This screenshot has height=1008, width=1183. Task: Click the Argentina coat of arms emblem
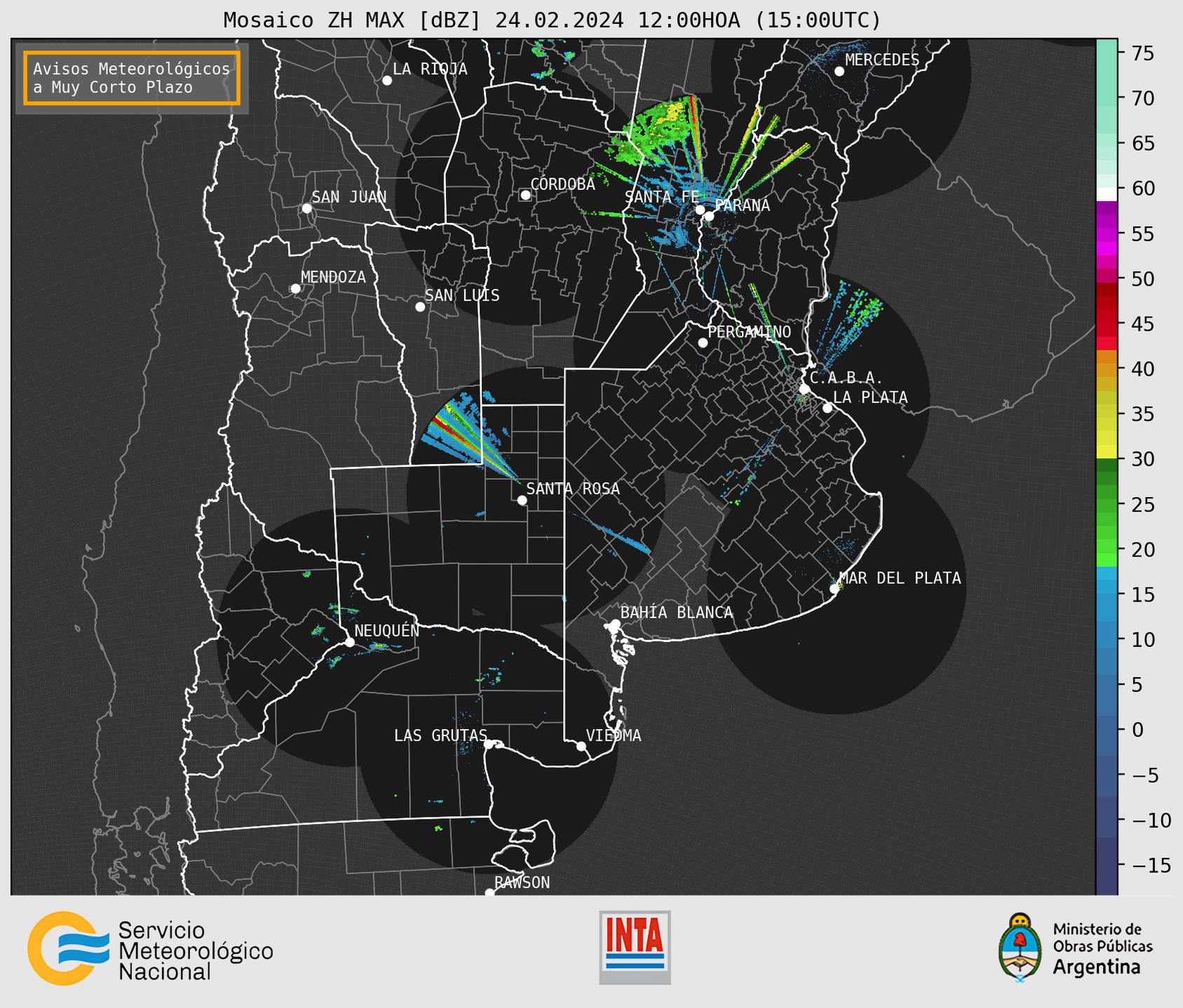(x=1020, y=948)
